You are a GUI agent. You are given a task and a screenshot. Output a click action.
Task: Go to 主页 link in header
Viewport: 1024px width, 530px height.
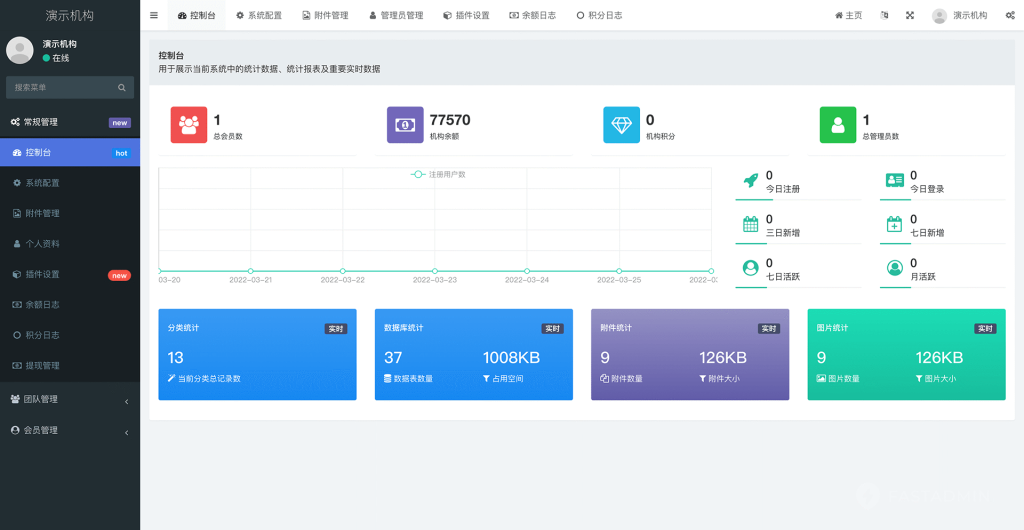point(848,15)
